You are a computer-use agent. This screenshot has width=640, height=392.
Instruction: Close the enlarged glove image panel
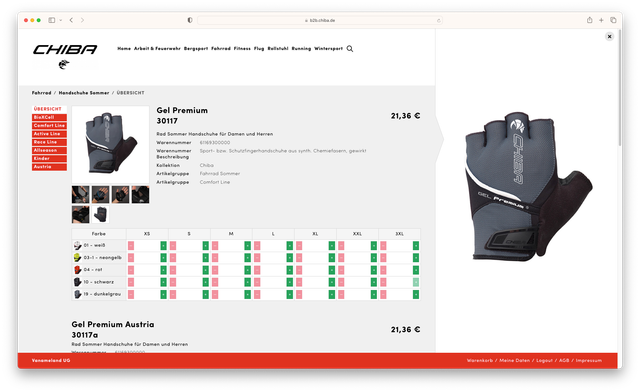[x=609, y=37]
